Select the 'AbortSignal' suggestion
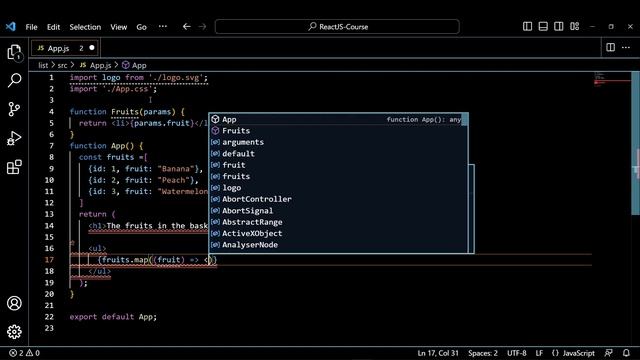Viewport: 640px width, 360px height. [338, 211]
